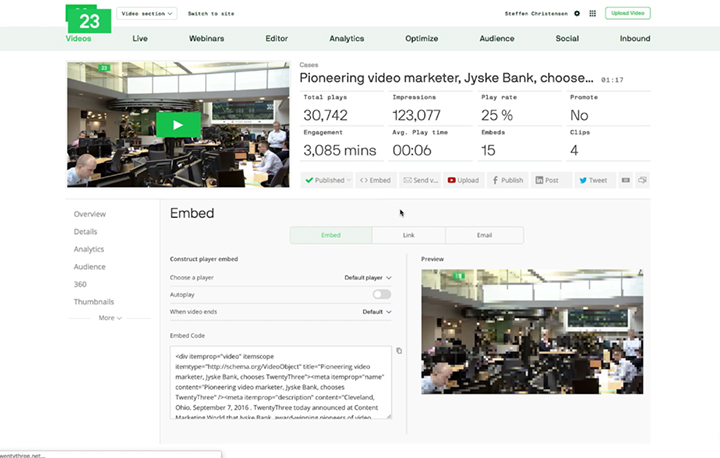Click inside the Embed Code text area

point(281,382)
